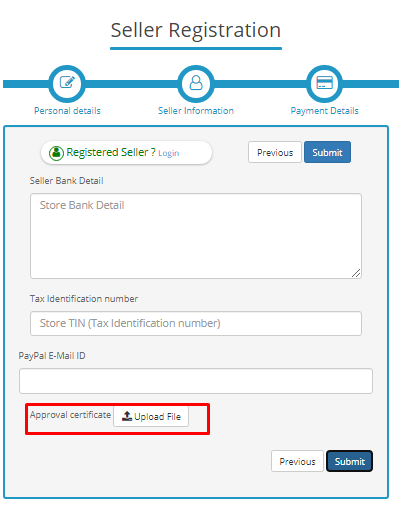Viewport: 407px width, 530px height.
Task: Click the Tax Identification number label
Action: point(84,299)
